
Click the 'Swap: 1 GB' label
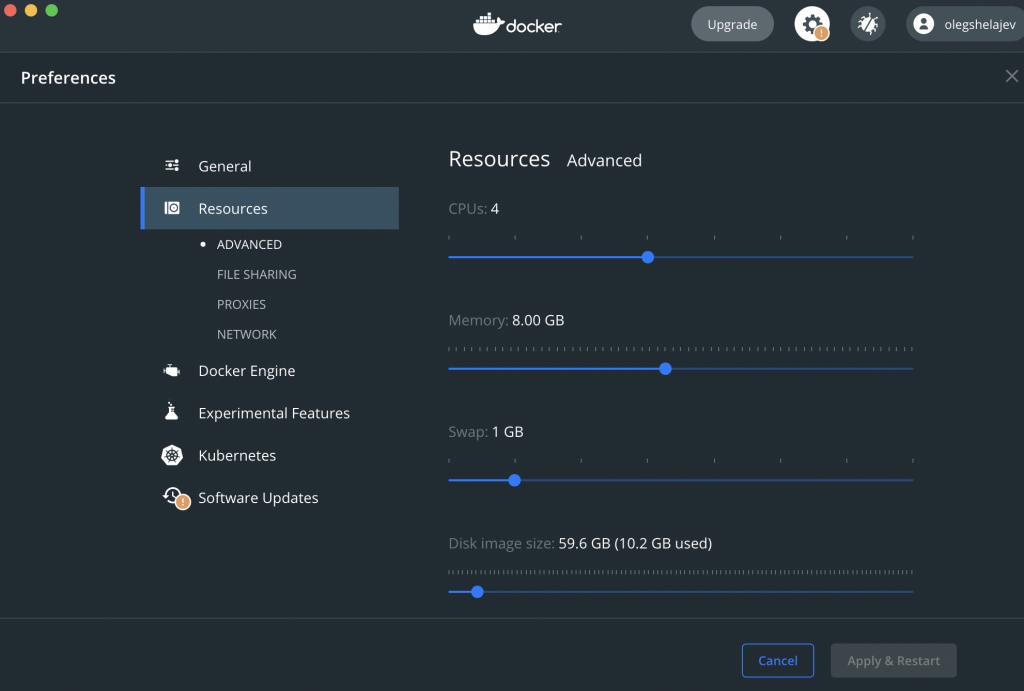click(x=486, y=432)
